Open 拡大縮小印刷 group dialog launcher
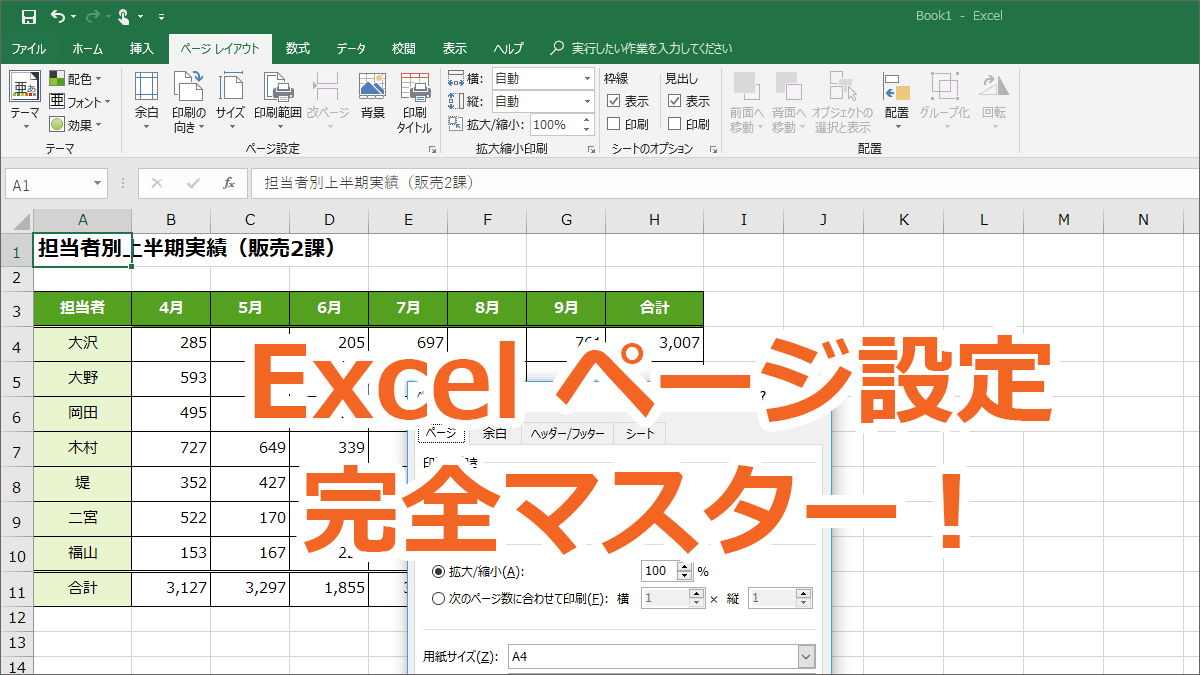The width and height of the screenshot is (1200, 675). [x=593, y=149]
